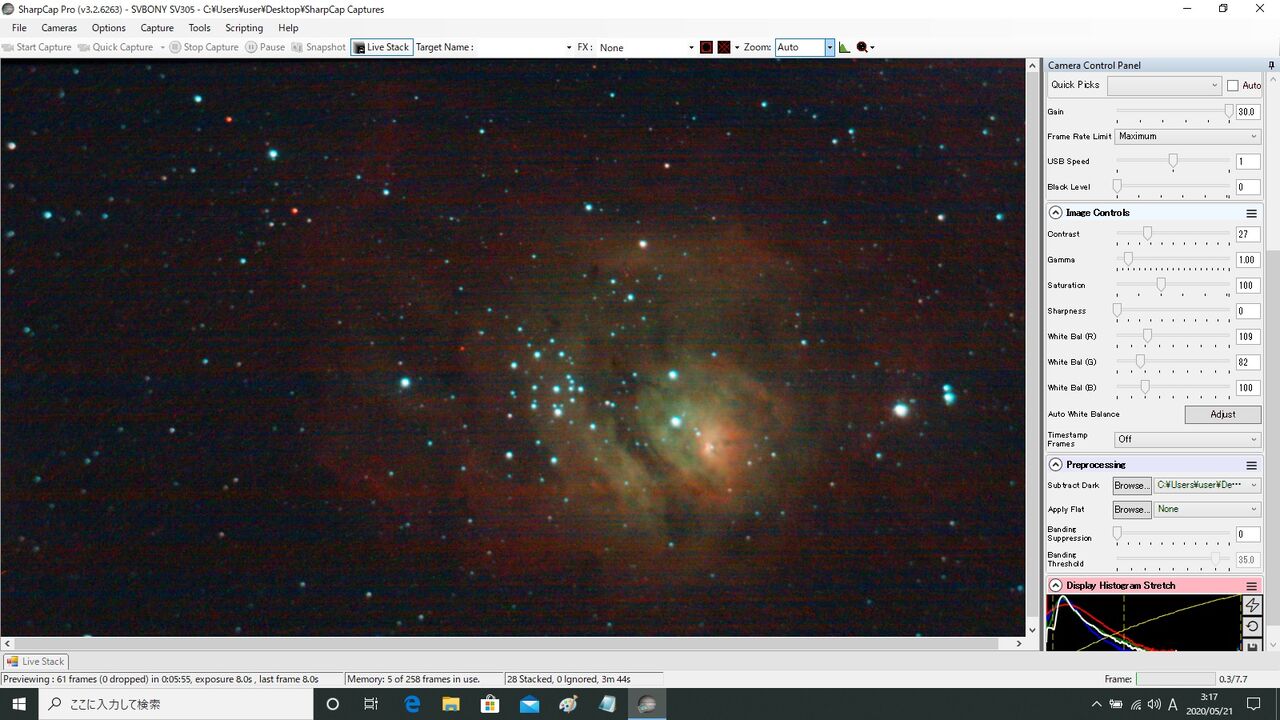Open the Apply Flat dropdown
The width and height of the screenshot is (1280, 720).
(x=1208, y=509)
